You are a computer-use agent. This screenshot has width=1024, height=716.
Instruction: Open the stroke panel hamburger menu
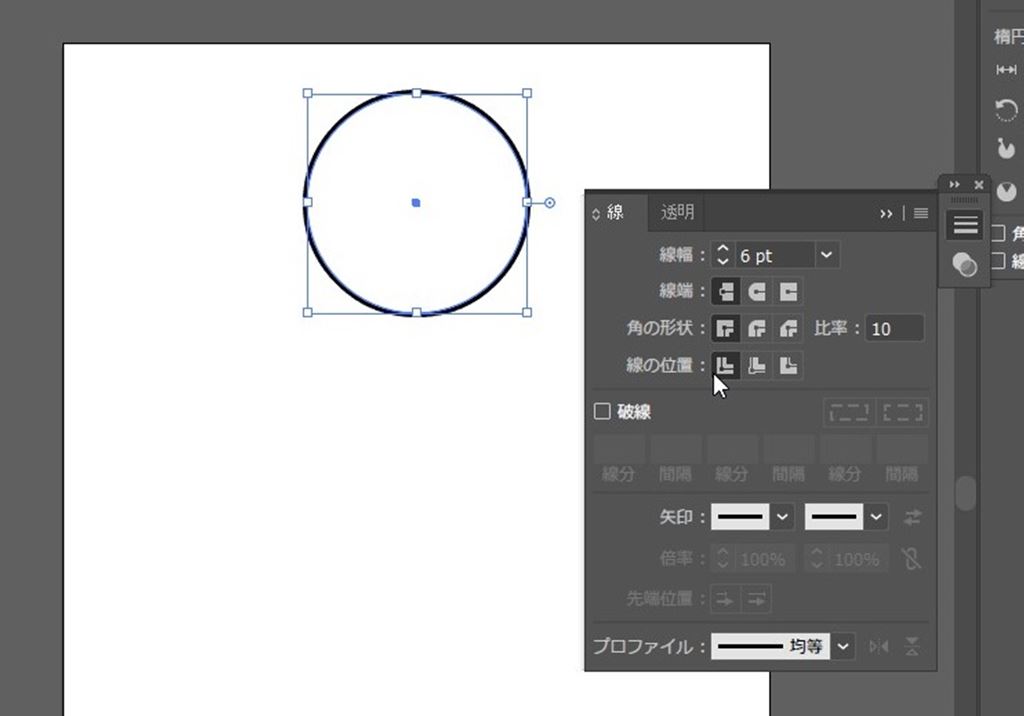pos(921,213)
